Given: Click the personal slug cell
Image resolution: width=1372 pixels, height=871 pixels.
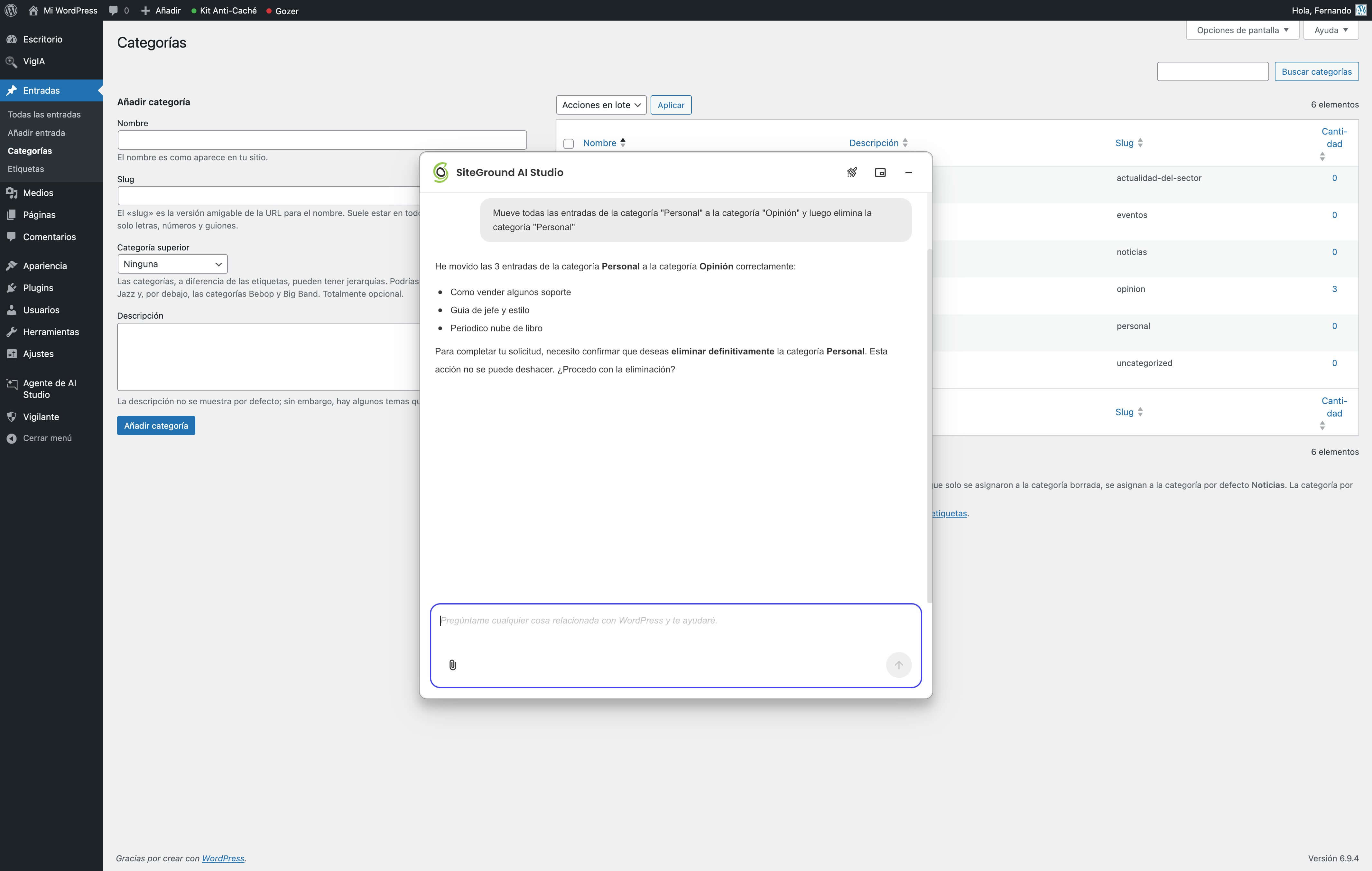Looking at the screenshot, I should click(x=1133, y=326).
